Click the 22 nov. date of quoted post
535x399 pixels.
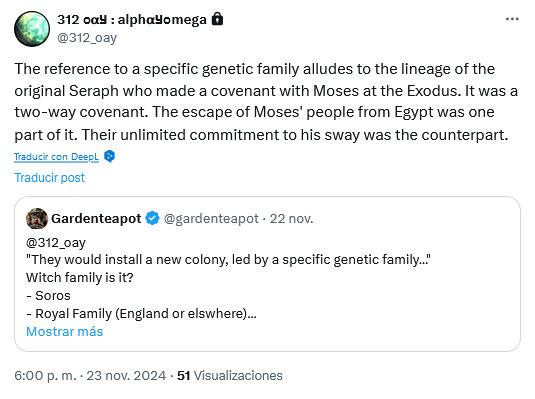coord(291,218)
